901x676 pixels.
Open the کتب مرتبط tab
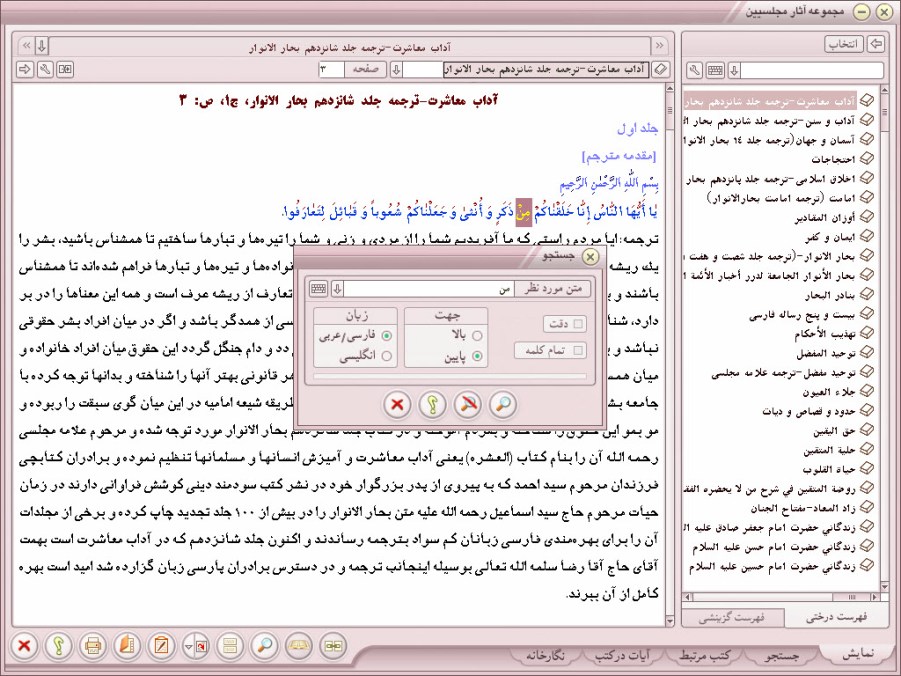point(705,655)
